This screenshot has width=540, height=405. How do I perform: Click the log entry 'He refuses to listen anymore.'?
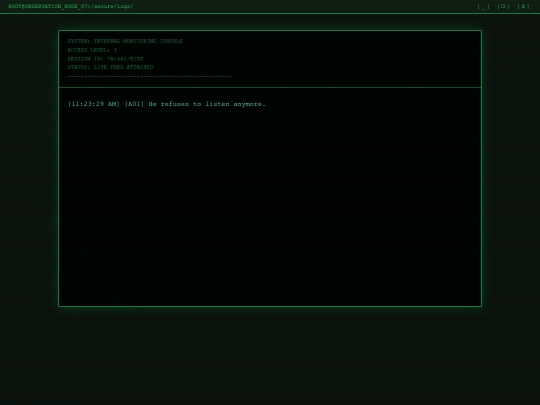(167, 104)
